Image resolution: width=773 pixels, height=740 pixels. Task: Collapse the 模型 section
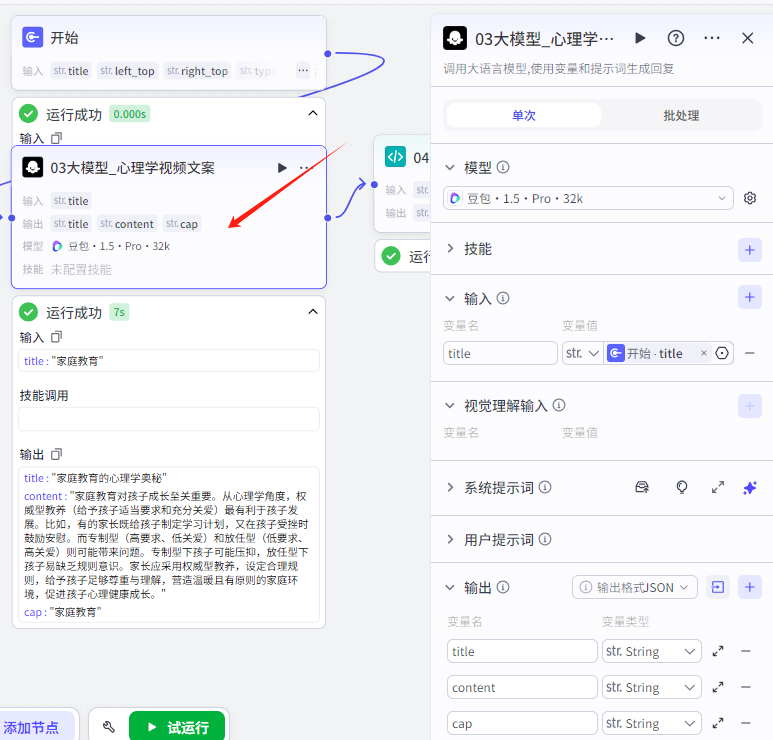(450, 168)
